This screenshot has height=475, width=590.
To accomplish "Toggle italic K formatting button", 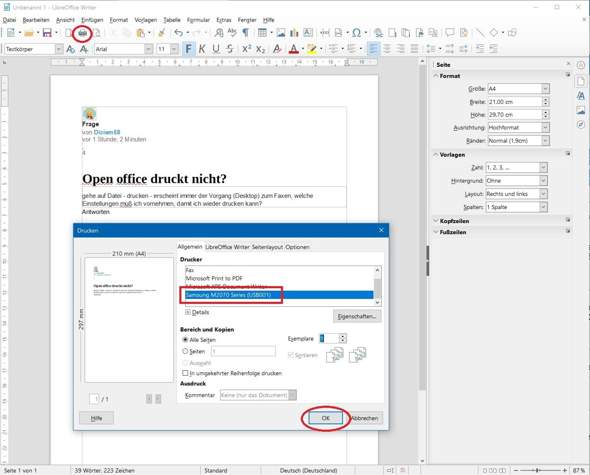I will [202, 49].
